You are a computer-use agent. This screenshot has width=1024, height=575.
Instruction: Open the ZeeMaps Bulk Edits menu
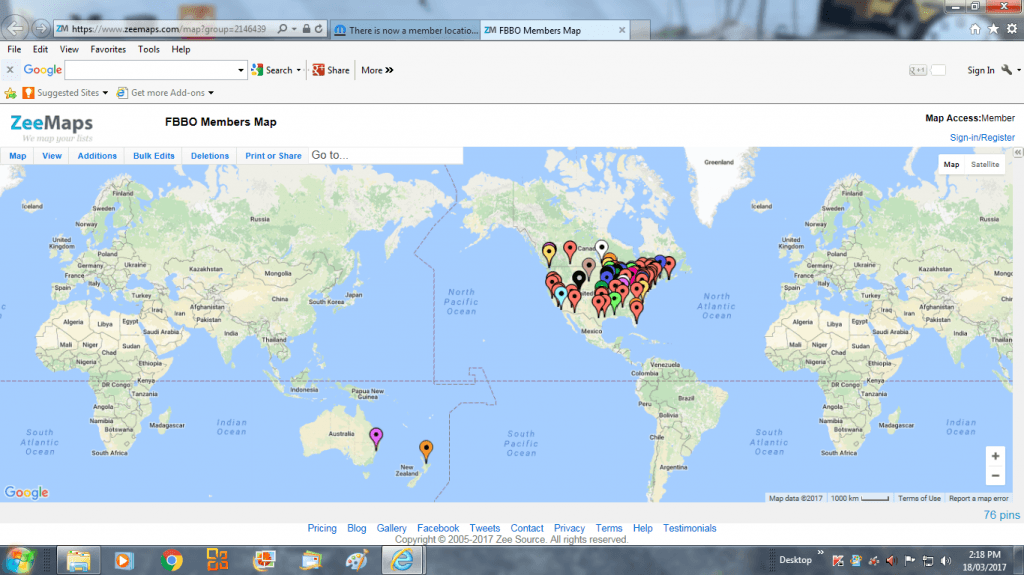coord(153,156)
